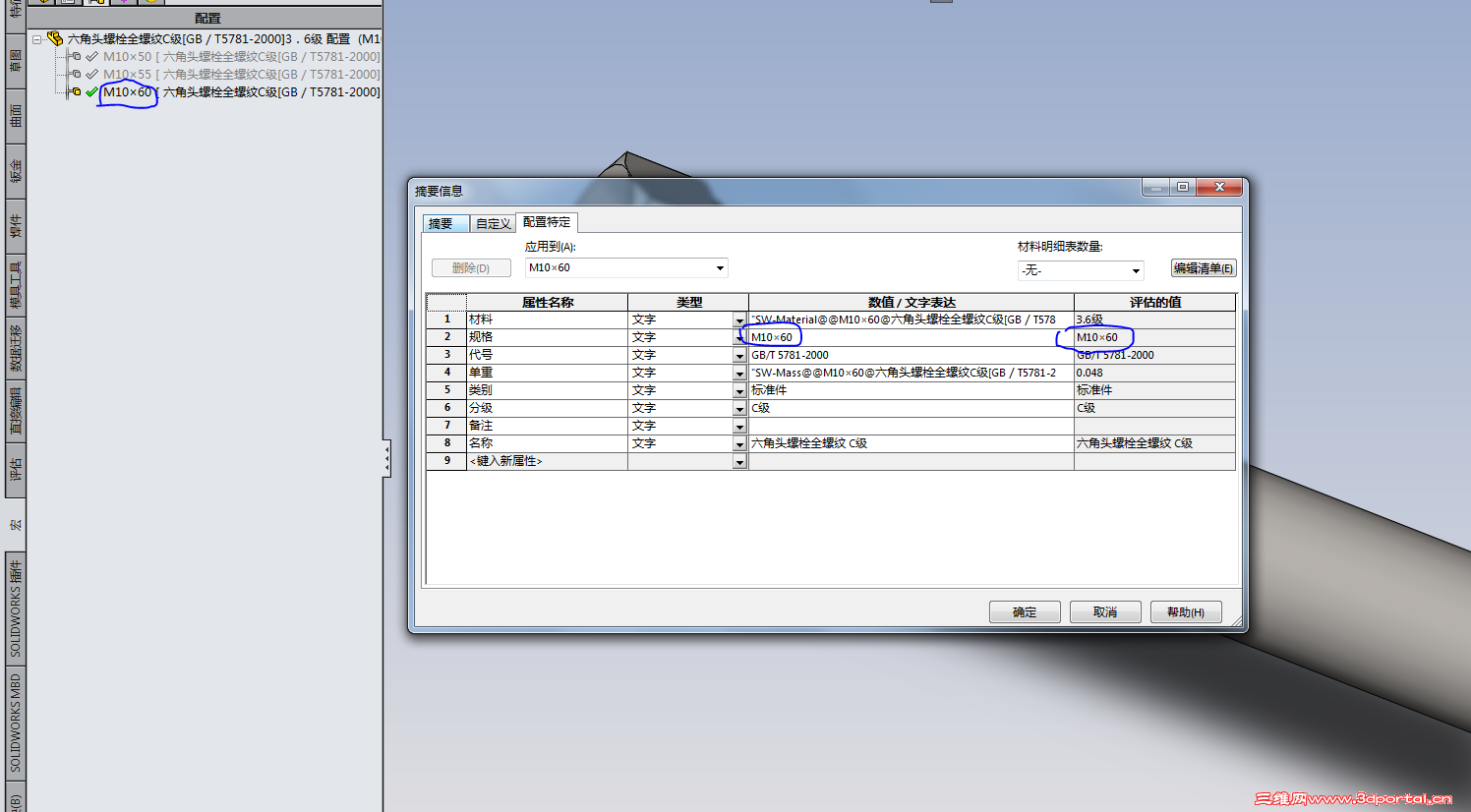The height and width of the screenshot is (812, 1471).
Task: Click the 数值 / 文字表达 column header
Action: click(x=912, y=303)
